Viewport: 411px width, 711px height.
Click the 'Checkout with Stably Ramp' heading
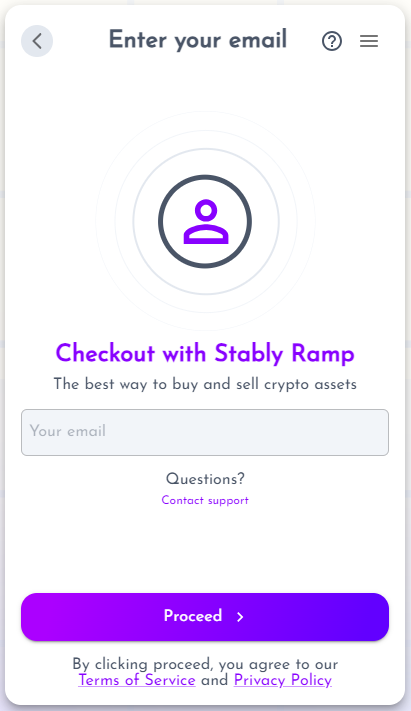point(205,353)
